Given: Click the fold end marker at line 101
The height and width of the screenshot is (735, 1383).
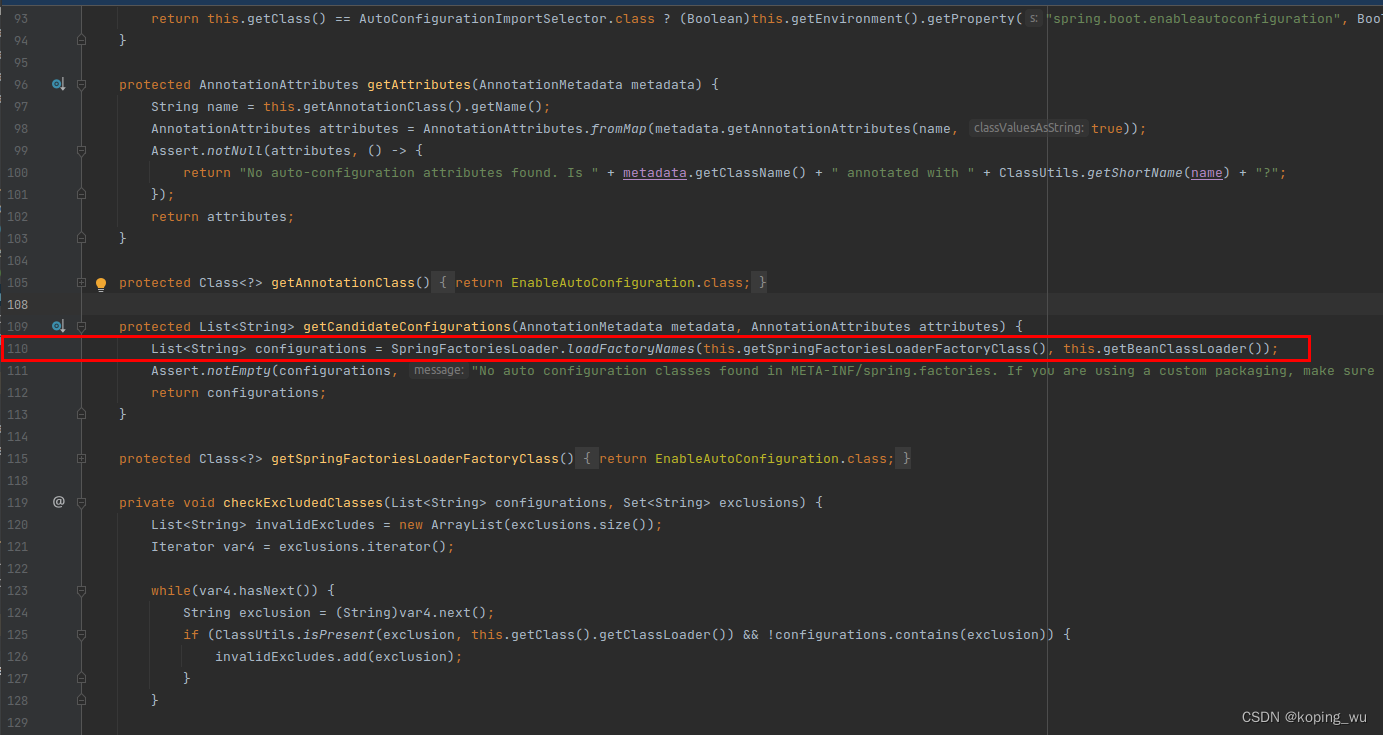Looking at the screenshot, I should point(82,195).
